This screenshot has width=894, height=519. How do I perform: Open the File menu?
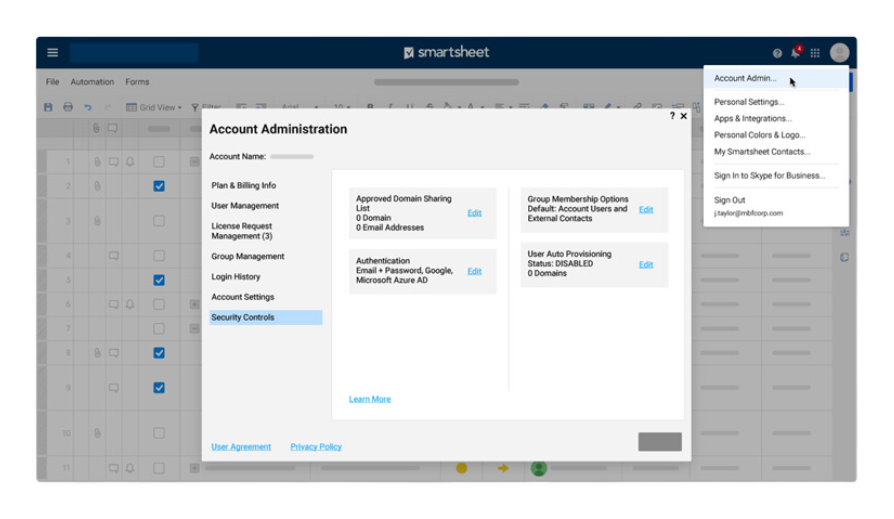[x=53, y=82]
